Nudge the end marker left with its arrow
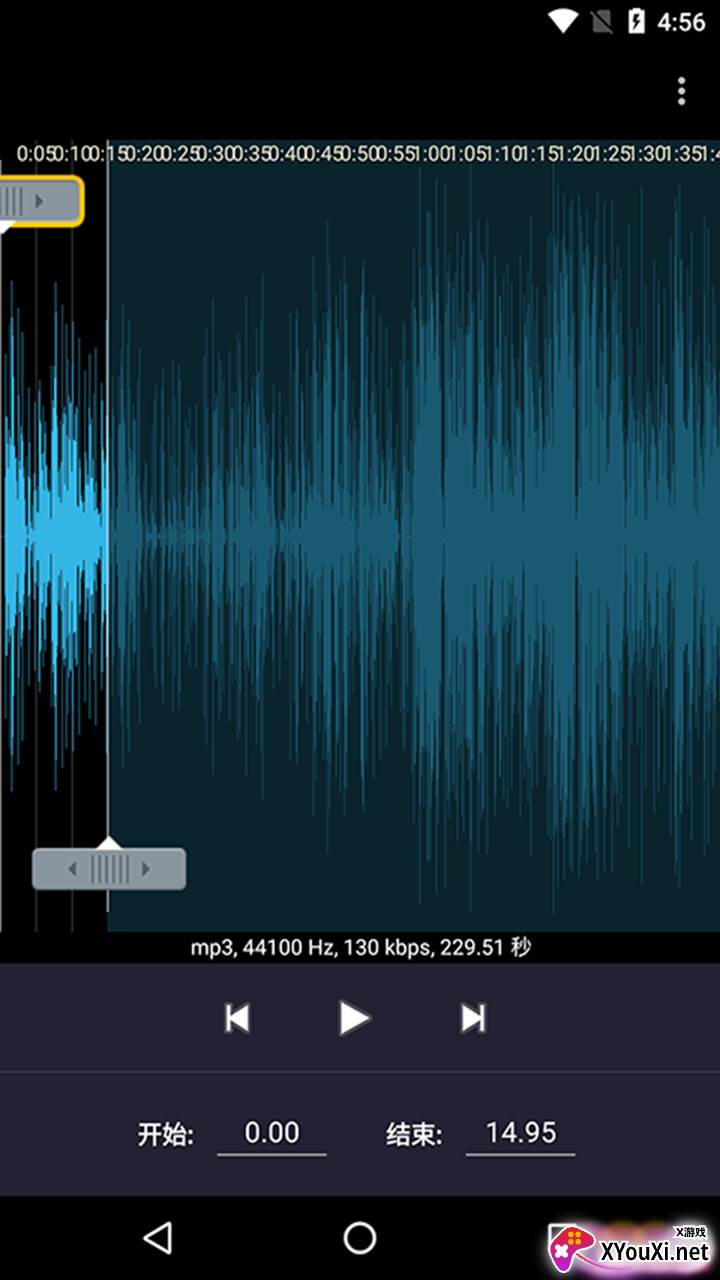 [x=71, y=869]
